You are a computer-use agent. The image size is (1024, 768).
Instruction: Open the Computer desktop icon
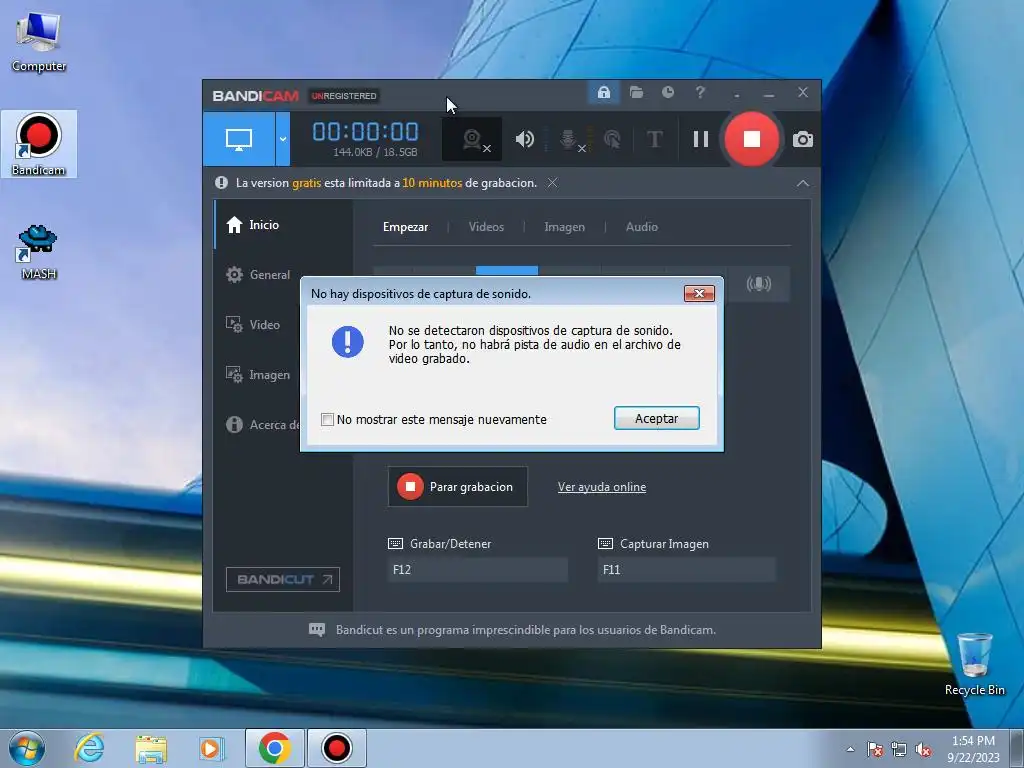(x=39, y=40)
